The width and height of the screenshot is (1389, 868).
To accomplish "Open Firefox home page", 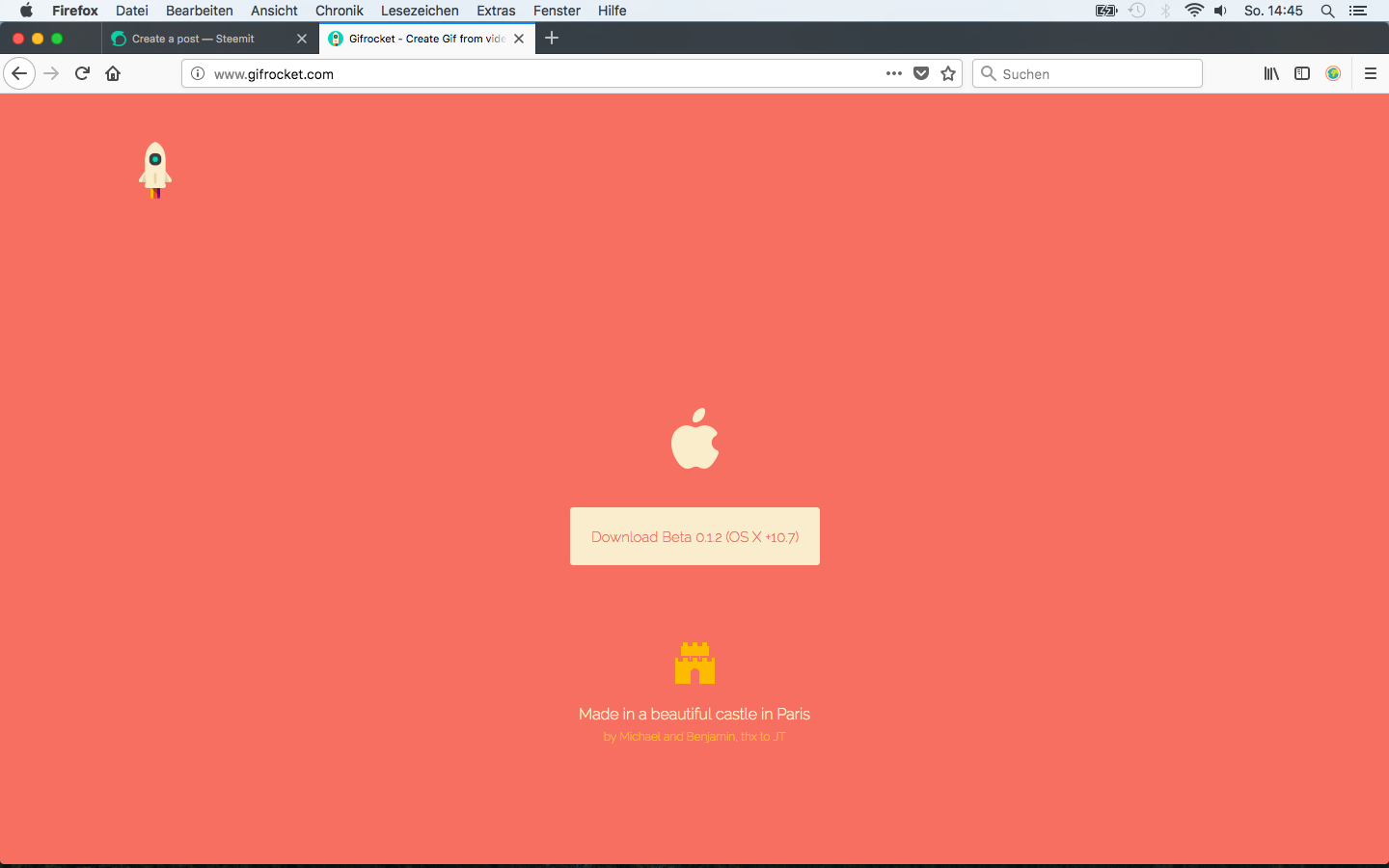I will click(x=113, y=73).
